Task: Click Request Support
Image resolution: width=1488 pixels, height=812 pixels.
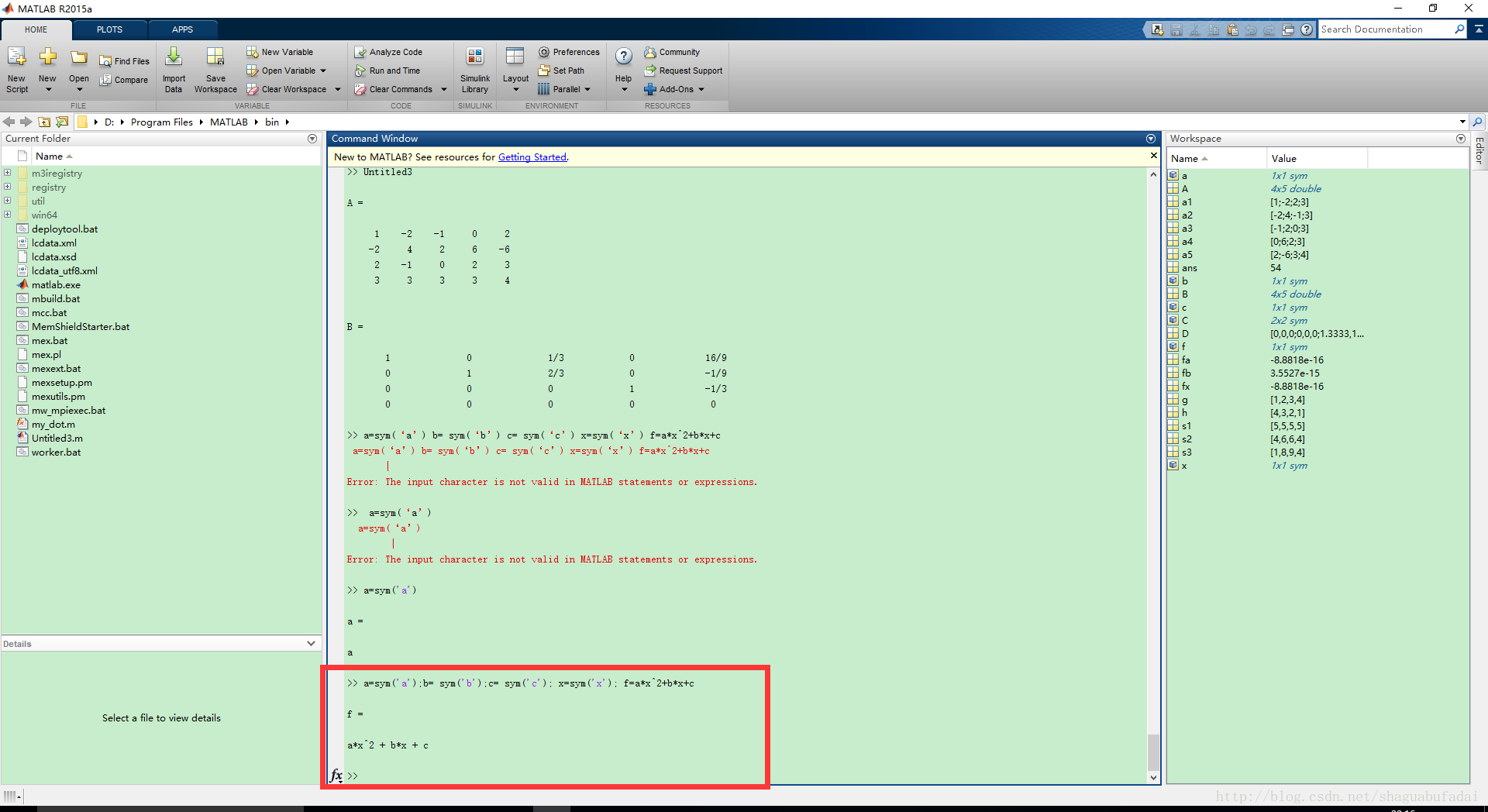Action: click(x=684, y=71)
